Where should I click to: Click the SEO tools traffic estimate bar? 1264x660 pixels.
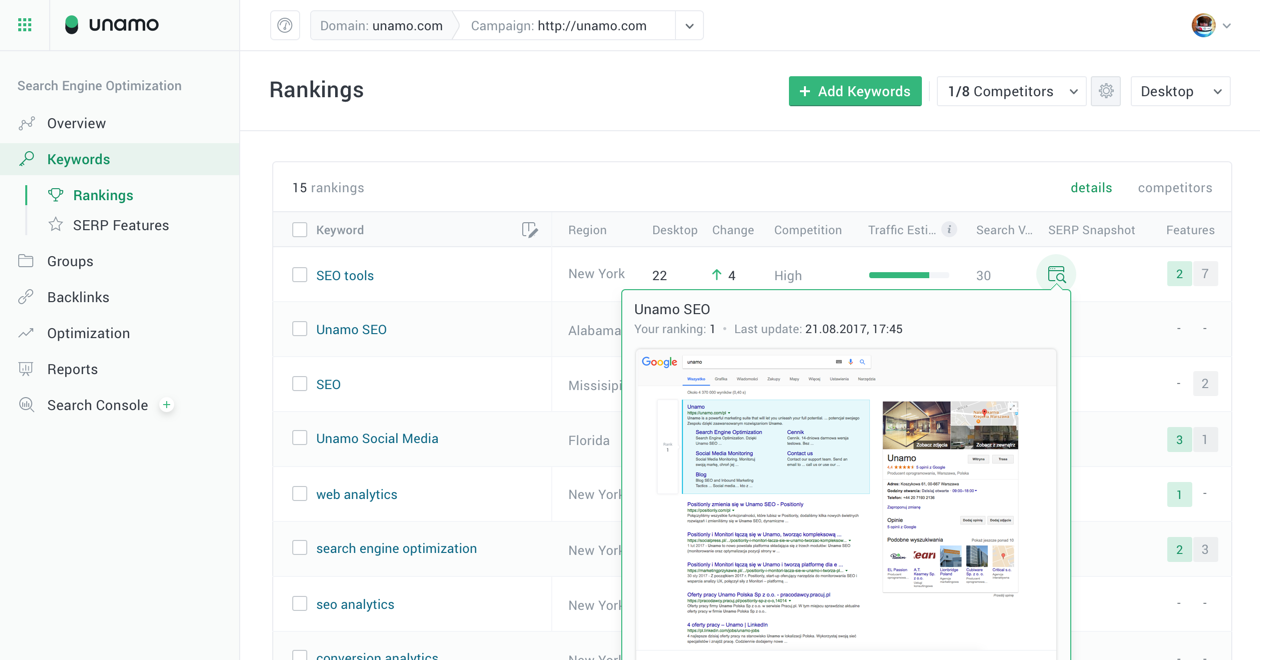[x=909, y=275]
